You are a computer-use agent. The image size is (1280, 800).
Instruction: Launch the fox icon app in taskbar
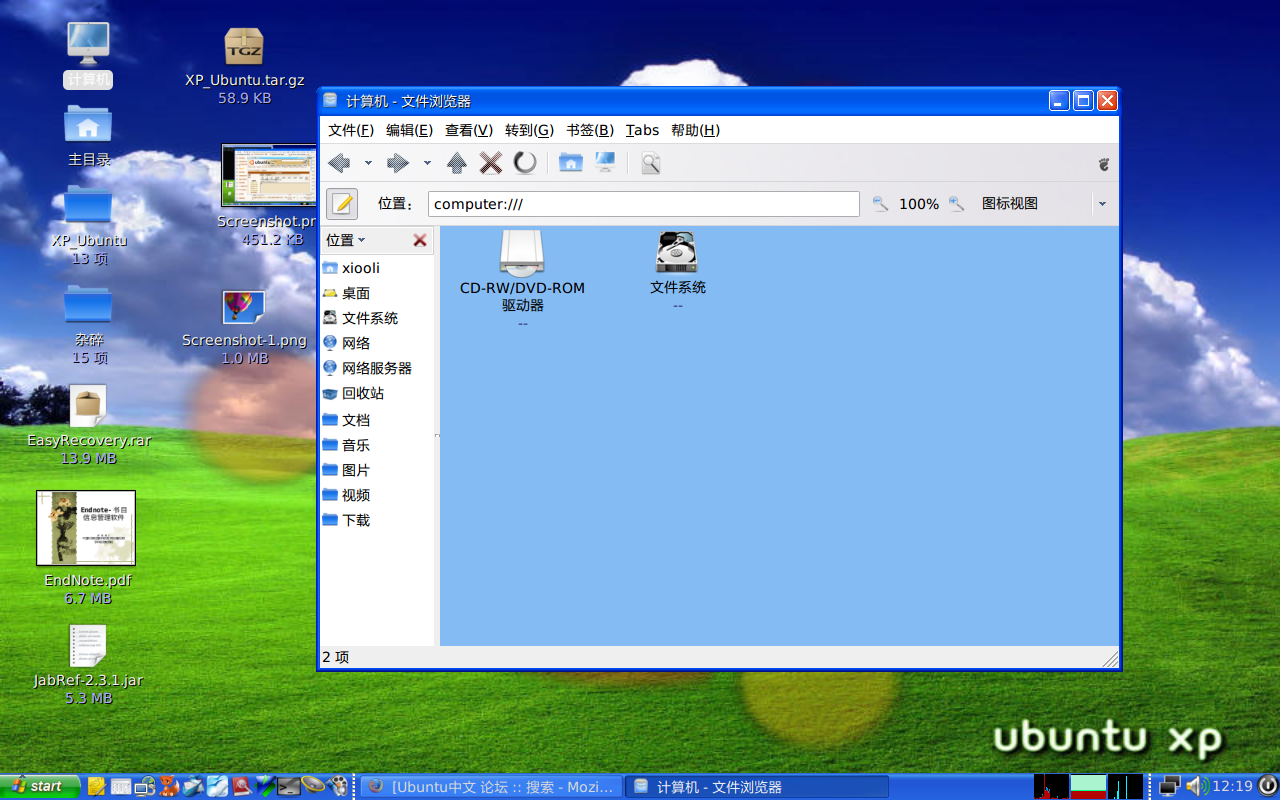point(169,786)
